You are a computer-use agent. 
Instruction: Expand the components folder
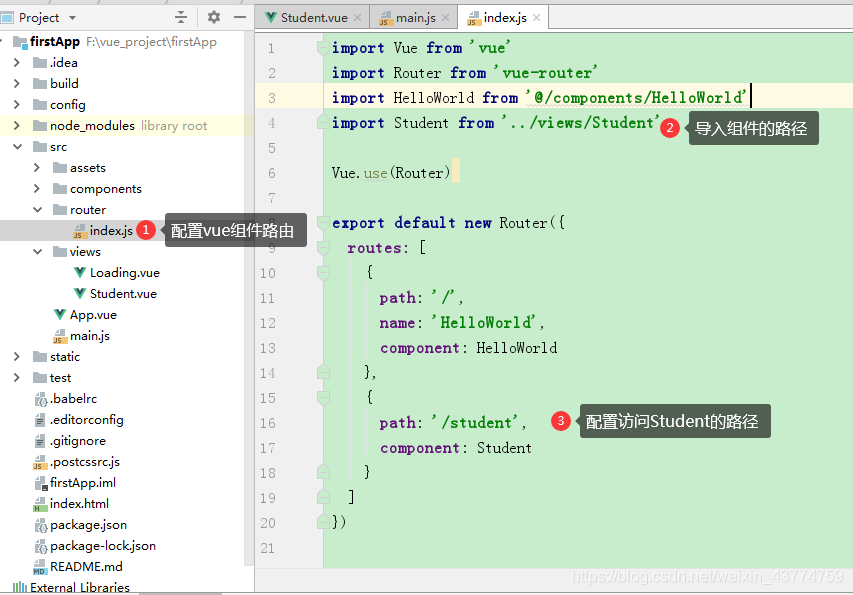(37, 189)
